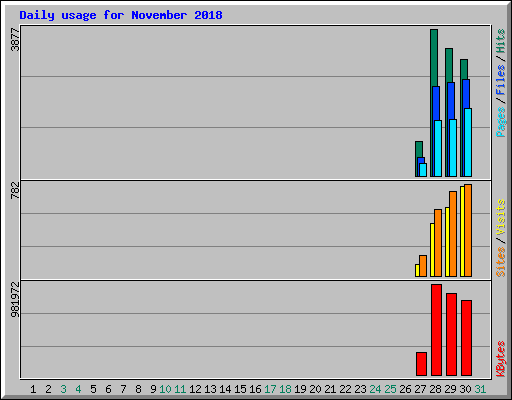Click green day label 3 on the x-axis
This screenshot has height=400, width=512.
pos(63,389)
